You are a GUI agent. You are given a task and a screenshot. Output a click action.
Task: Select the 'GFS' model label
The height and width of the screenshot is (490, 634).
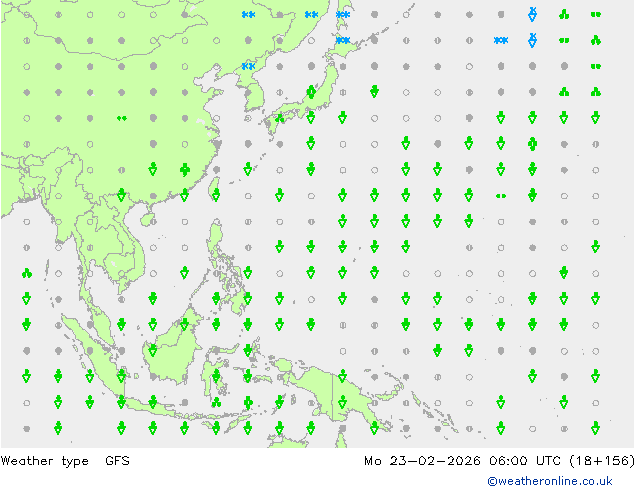(117, 460)
